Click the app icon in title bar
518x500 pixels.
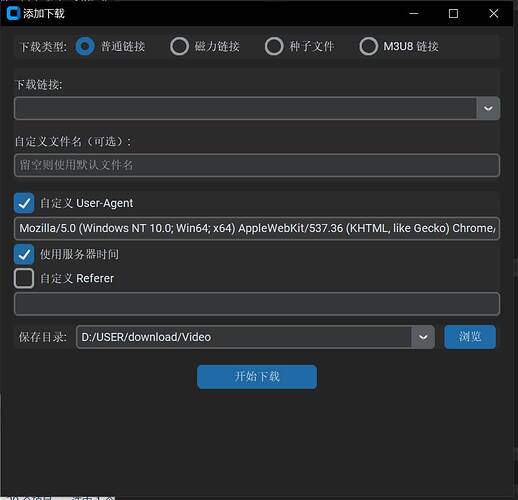pyautogui.click(x=14, y=13)
